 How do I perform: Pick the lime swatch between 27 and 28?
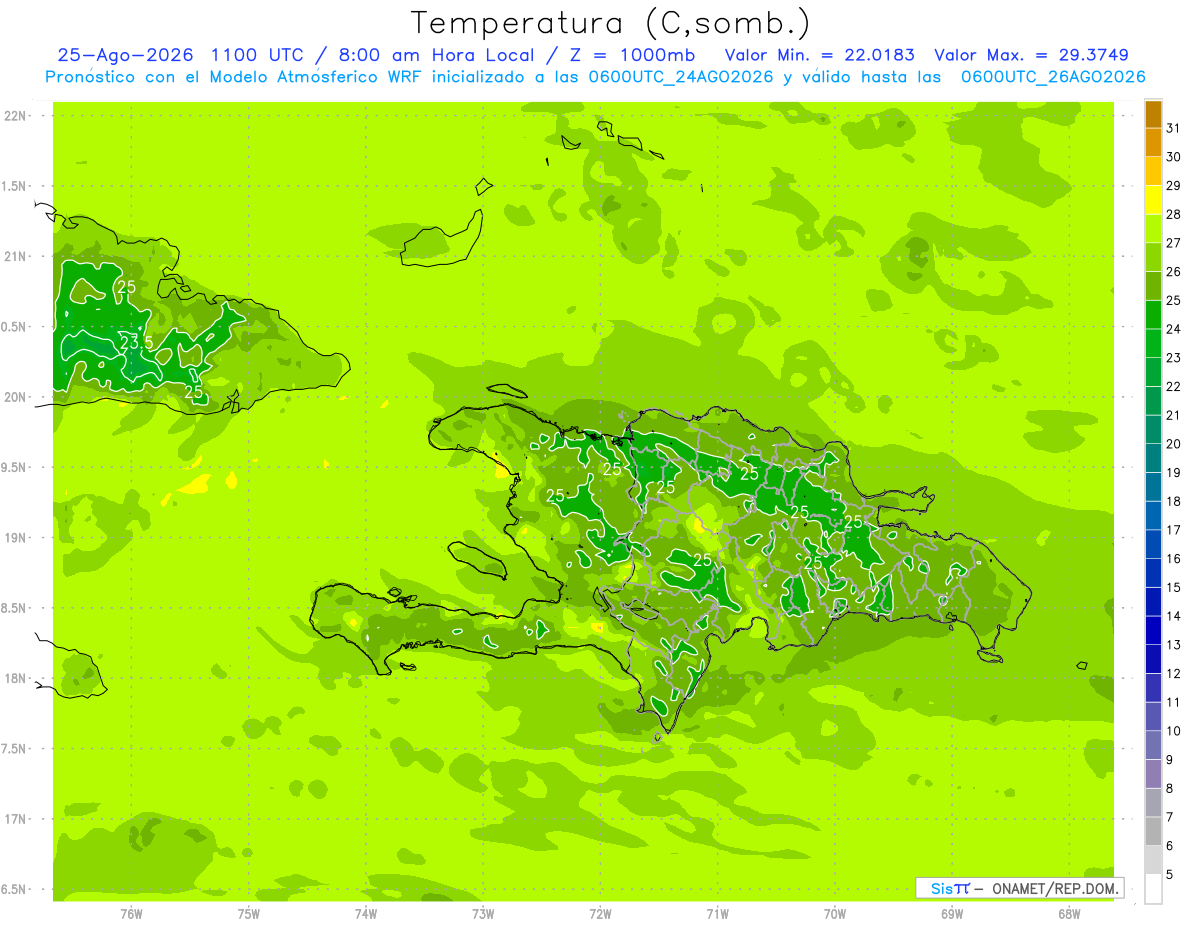(x=1153, y=229)
